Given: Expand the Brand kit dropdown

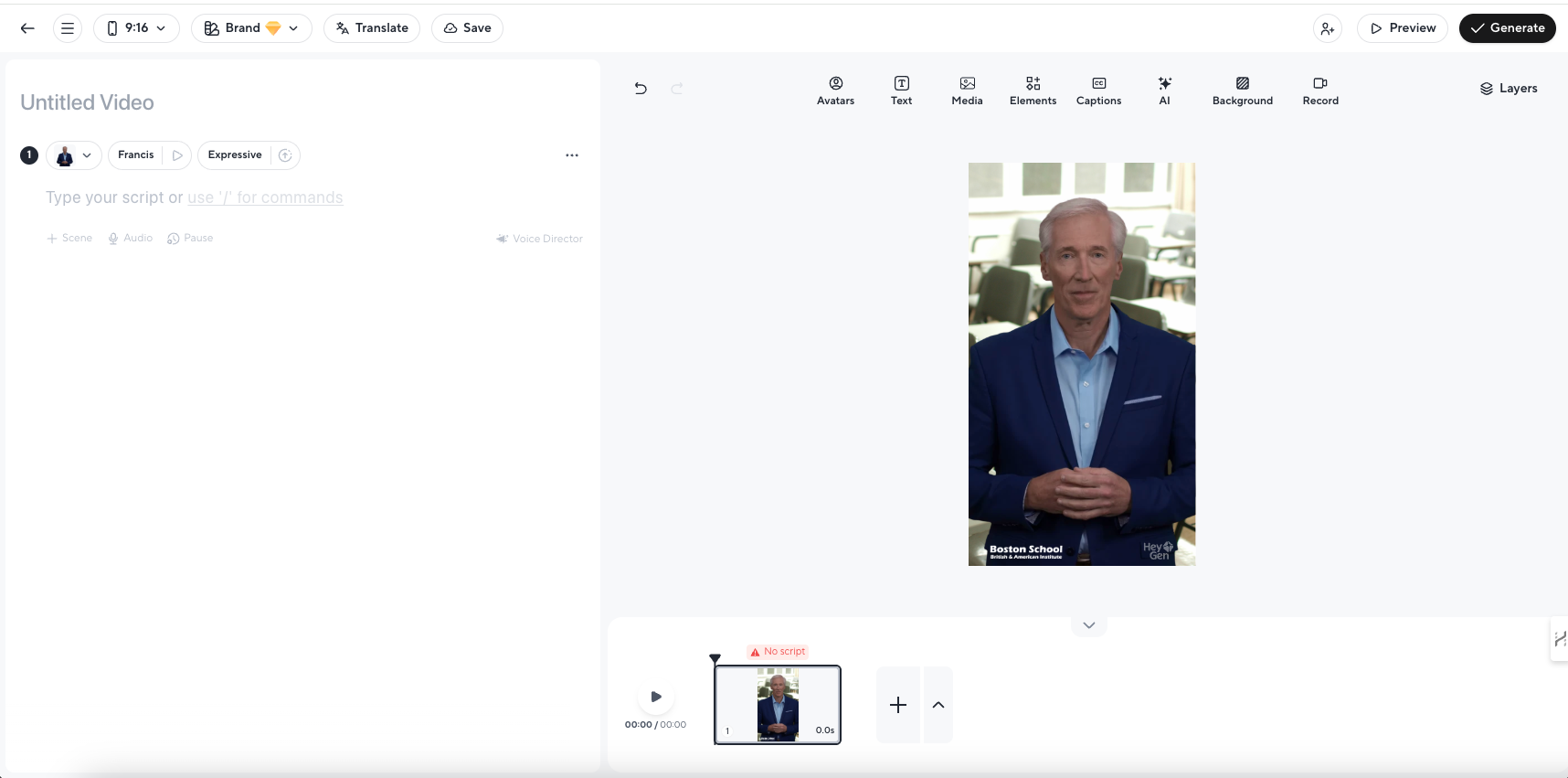Looking at the screenshot, I should pos(251,28).
